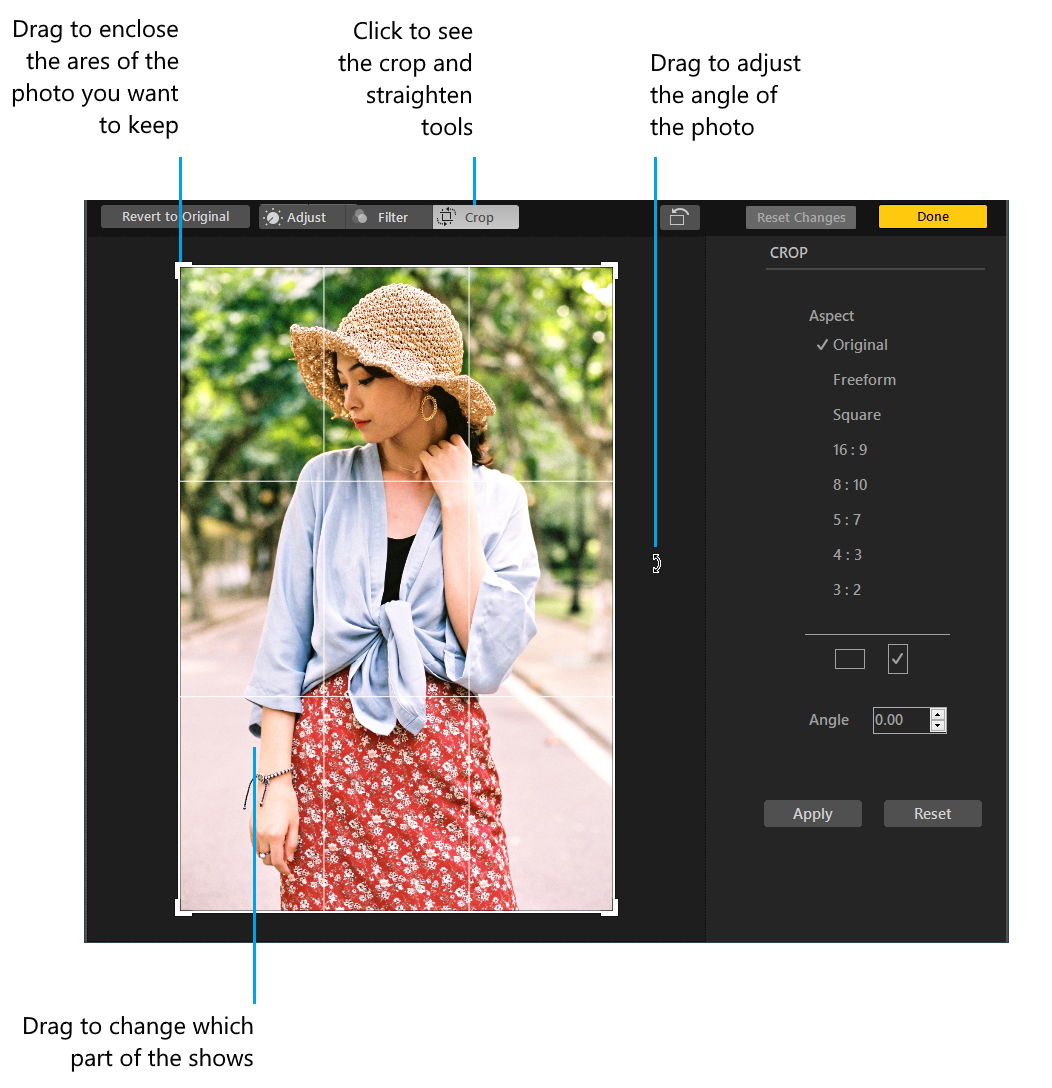Click the Filter tab's circles icon
The height and width of the screenshot is (1088, 1052).
coord(360,216)
